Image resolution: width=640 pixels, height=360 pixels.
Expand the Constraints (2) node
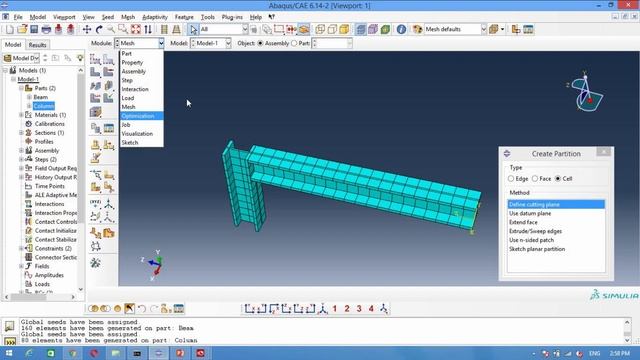tap(21, 249)
